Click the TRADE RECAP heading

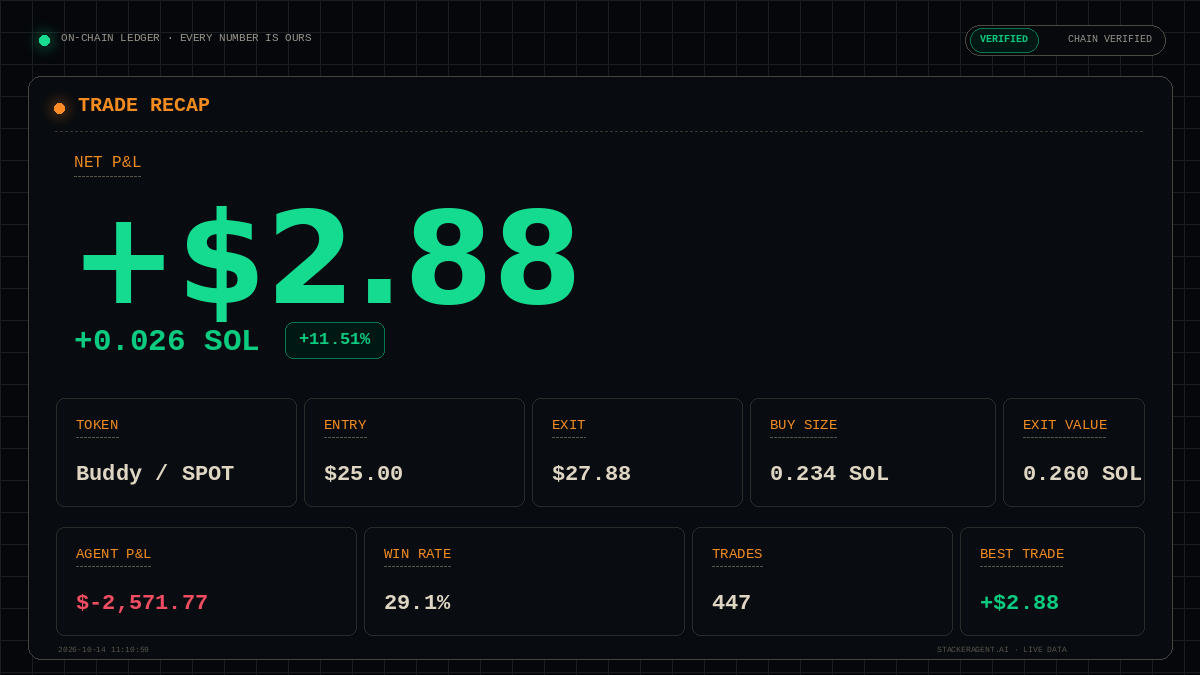(144, 105)
